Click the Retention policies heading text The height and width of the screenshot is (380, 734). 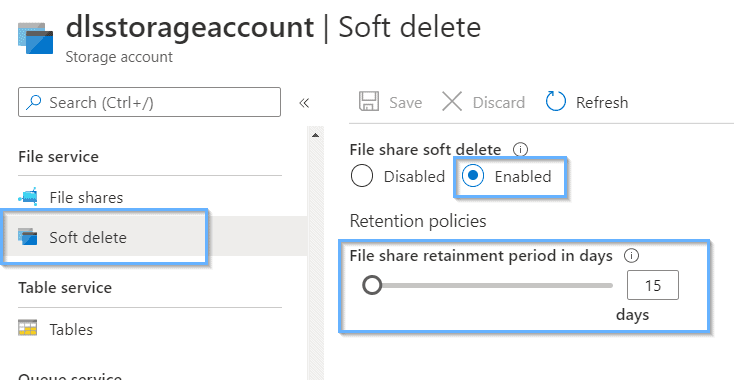click(x=418, y=220)
